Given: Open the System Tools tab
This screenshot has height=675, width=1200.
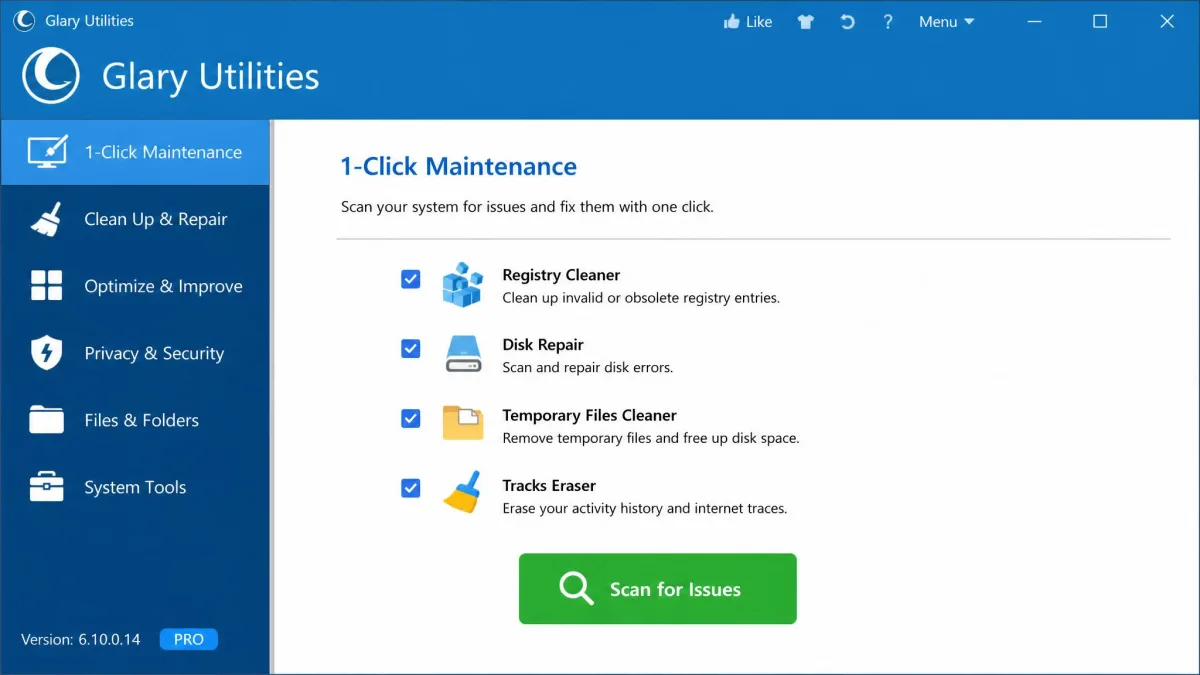Looking at the screenshot, I should pos(135,487).
